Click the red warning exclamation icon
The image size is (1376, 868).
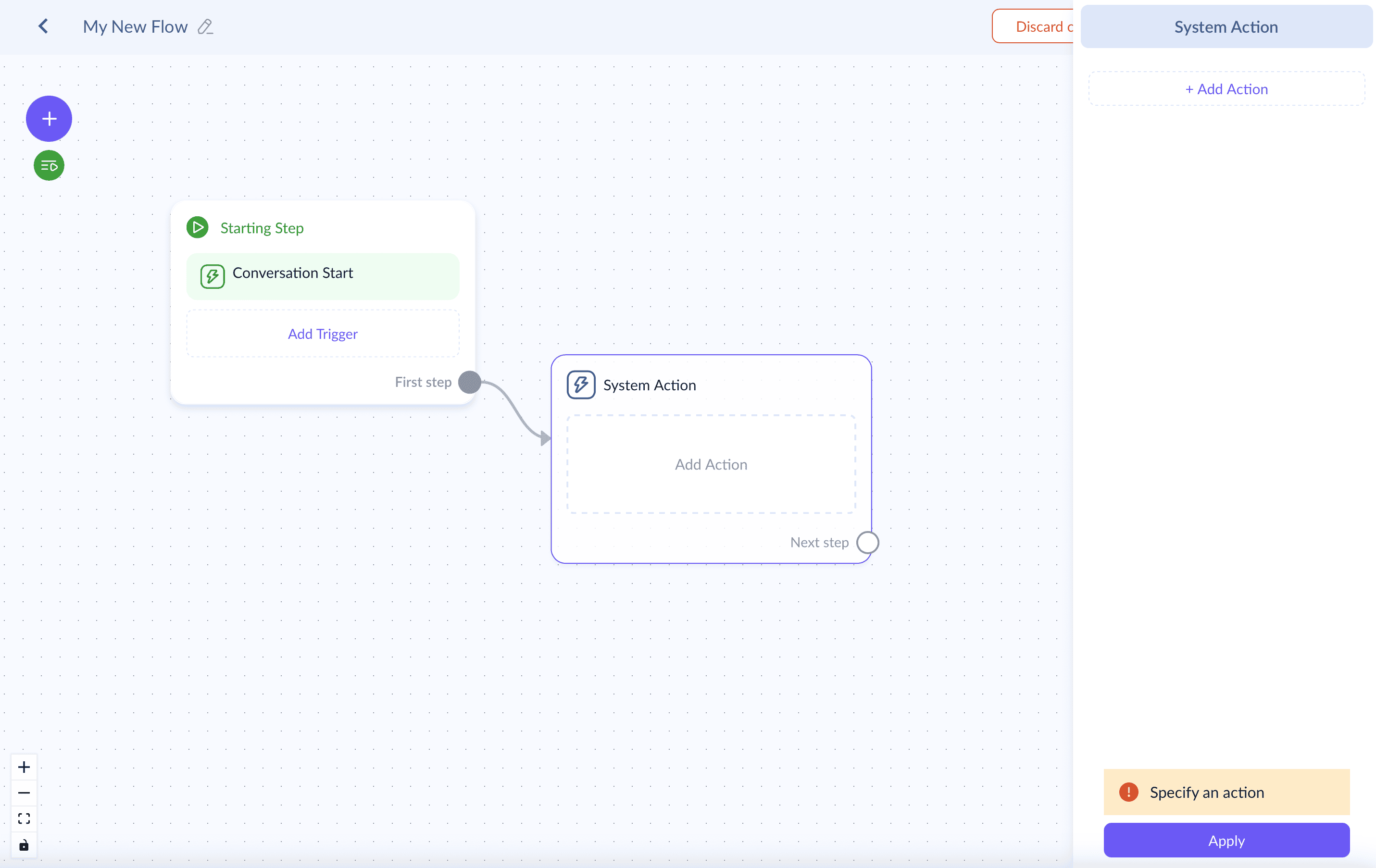pyautogui.click(x=1128, y=792)
